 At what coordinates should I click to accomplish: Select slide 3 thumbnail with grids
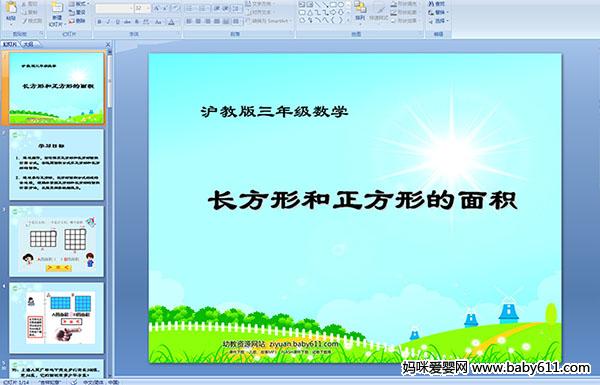(x=57, y=241)
